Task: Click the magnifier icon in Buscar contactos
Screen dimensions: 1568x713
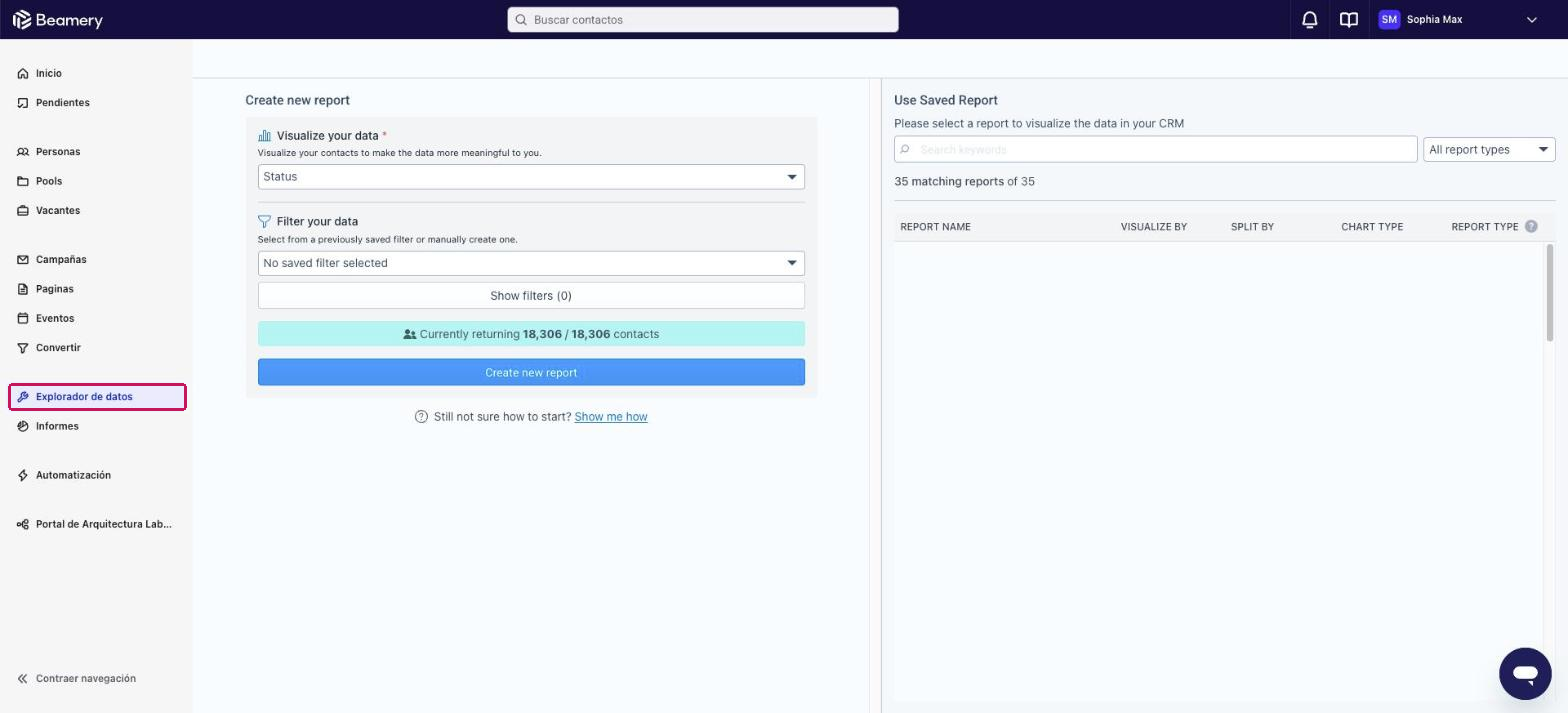Action: [x=521, y=20]
